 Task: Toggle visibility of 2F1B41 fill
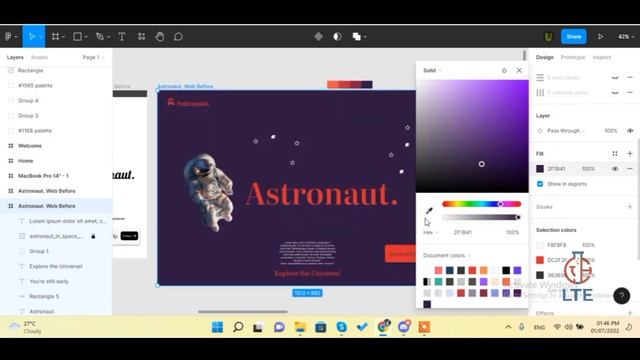[615, 169]
